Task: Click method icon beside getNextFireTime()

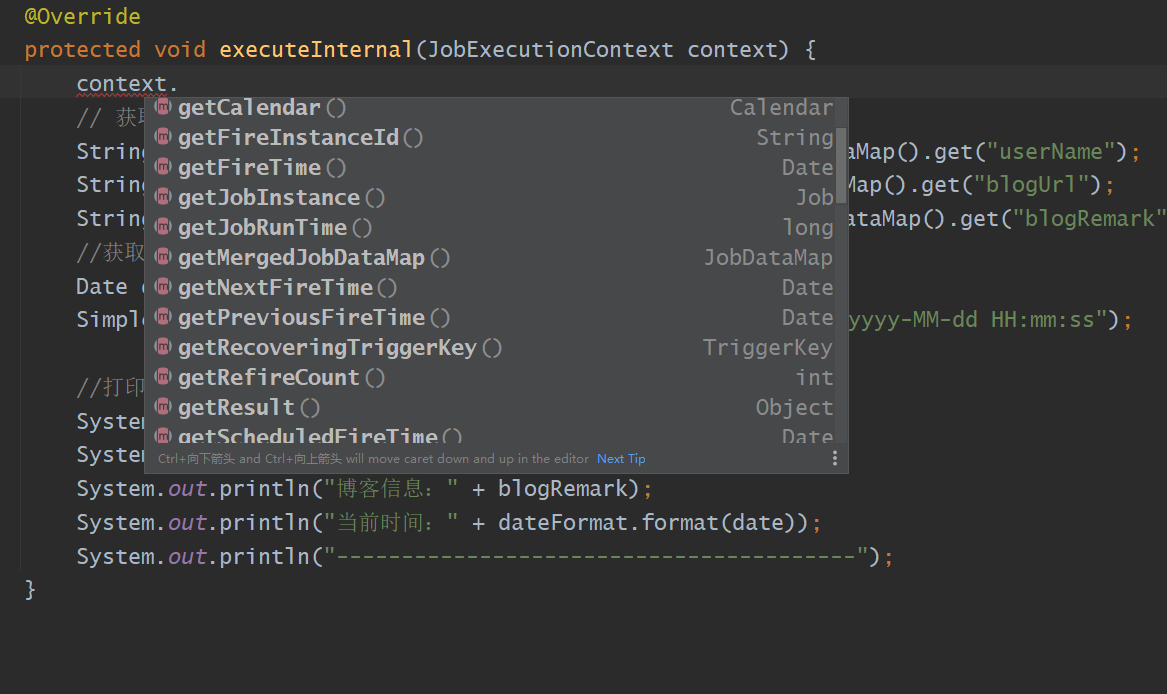Action: [x=164, y=287]
